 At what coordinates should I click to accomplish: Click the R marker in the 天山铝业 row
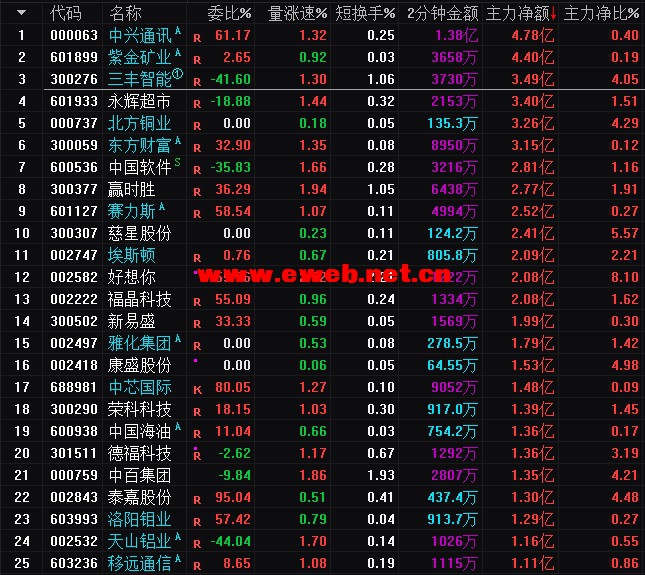point(197,544)
